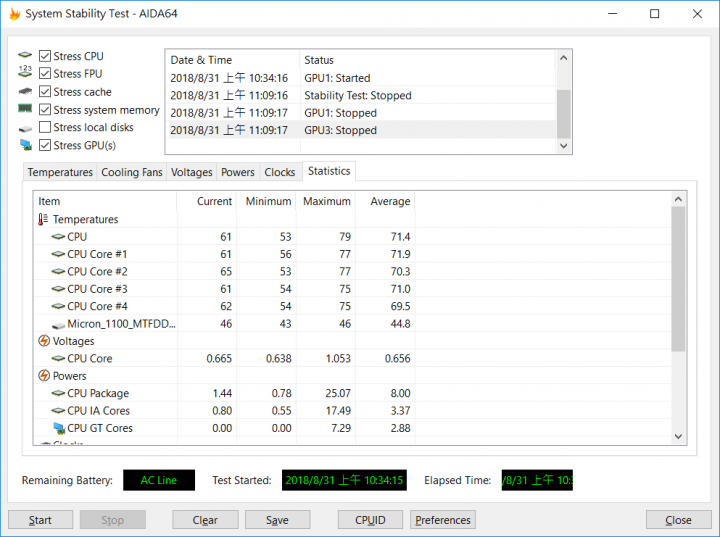Screen dimensions: 720x537
Task: Select the Voltages tab
Action: [191, 172]
